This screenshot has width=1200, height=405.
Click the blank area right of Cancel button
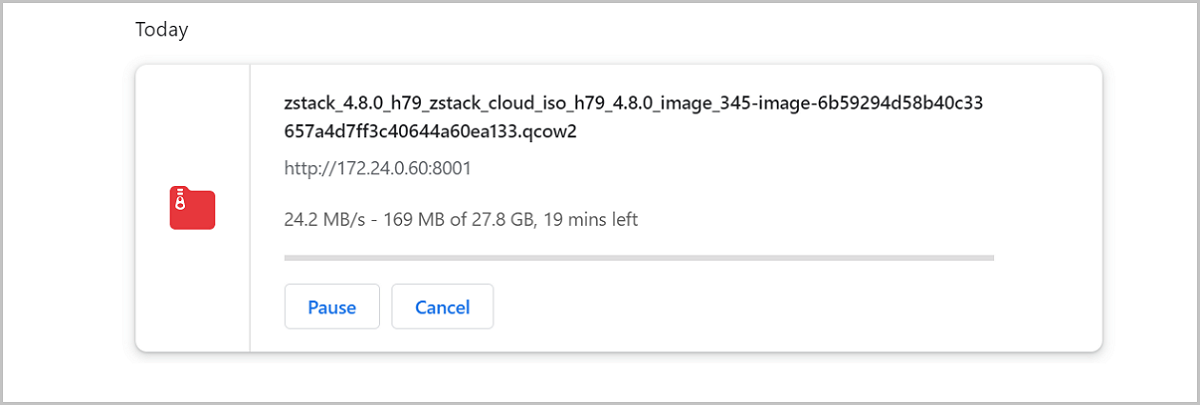pyautogui.click(x=750, y=307)
